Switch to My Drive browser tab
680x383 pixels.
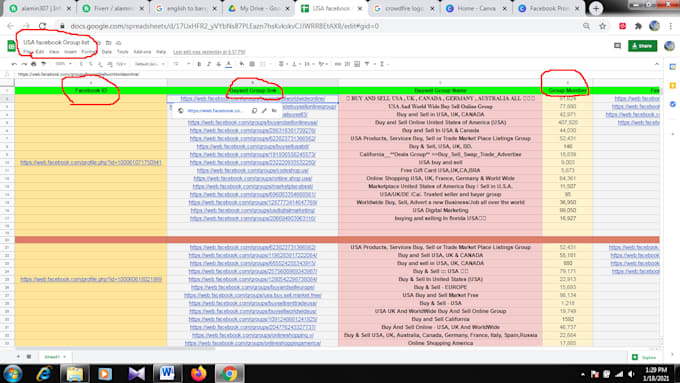[x=259, y=8]
